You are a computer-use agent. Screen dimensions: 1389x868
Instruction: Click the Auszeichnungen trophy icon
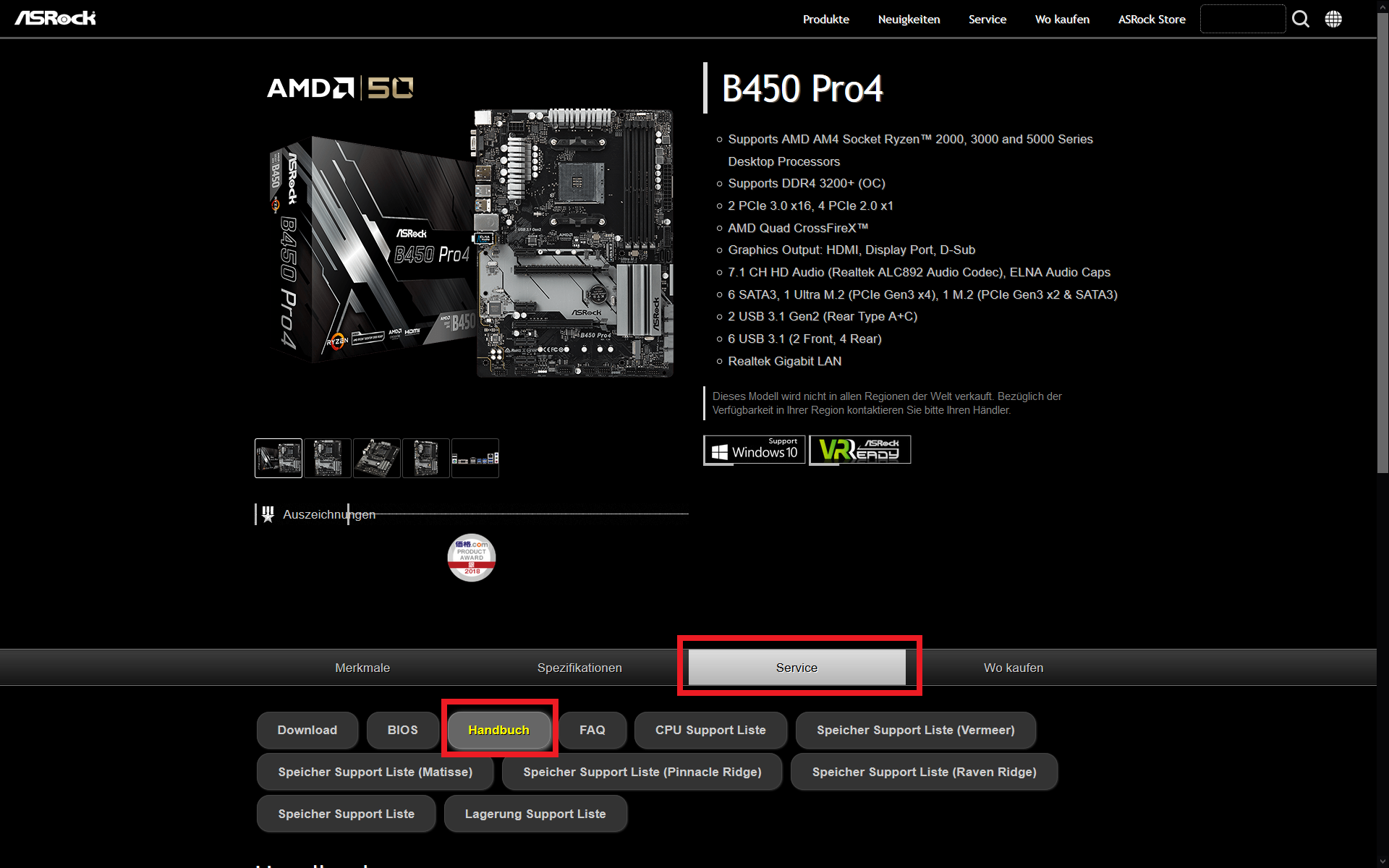pos(268,514)
